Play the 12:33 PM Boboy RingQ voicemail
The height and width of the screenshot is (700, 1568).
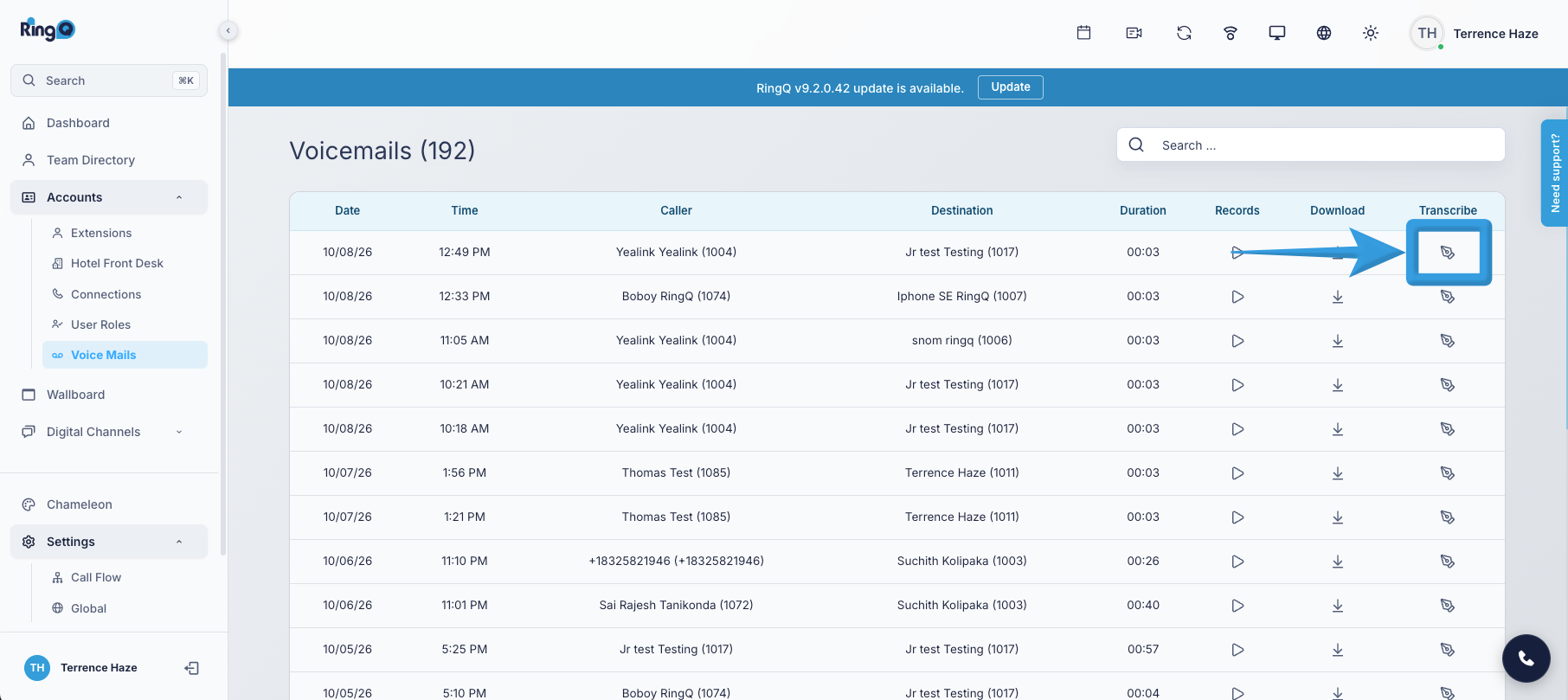tap(1237, 297)
